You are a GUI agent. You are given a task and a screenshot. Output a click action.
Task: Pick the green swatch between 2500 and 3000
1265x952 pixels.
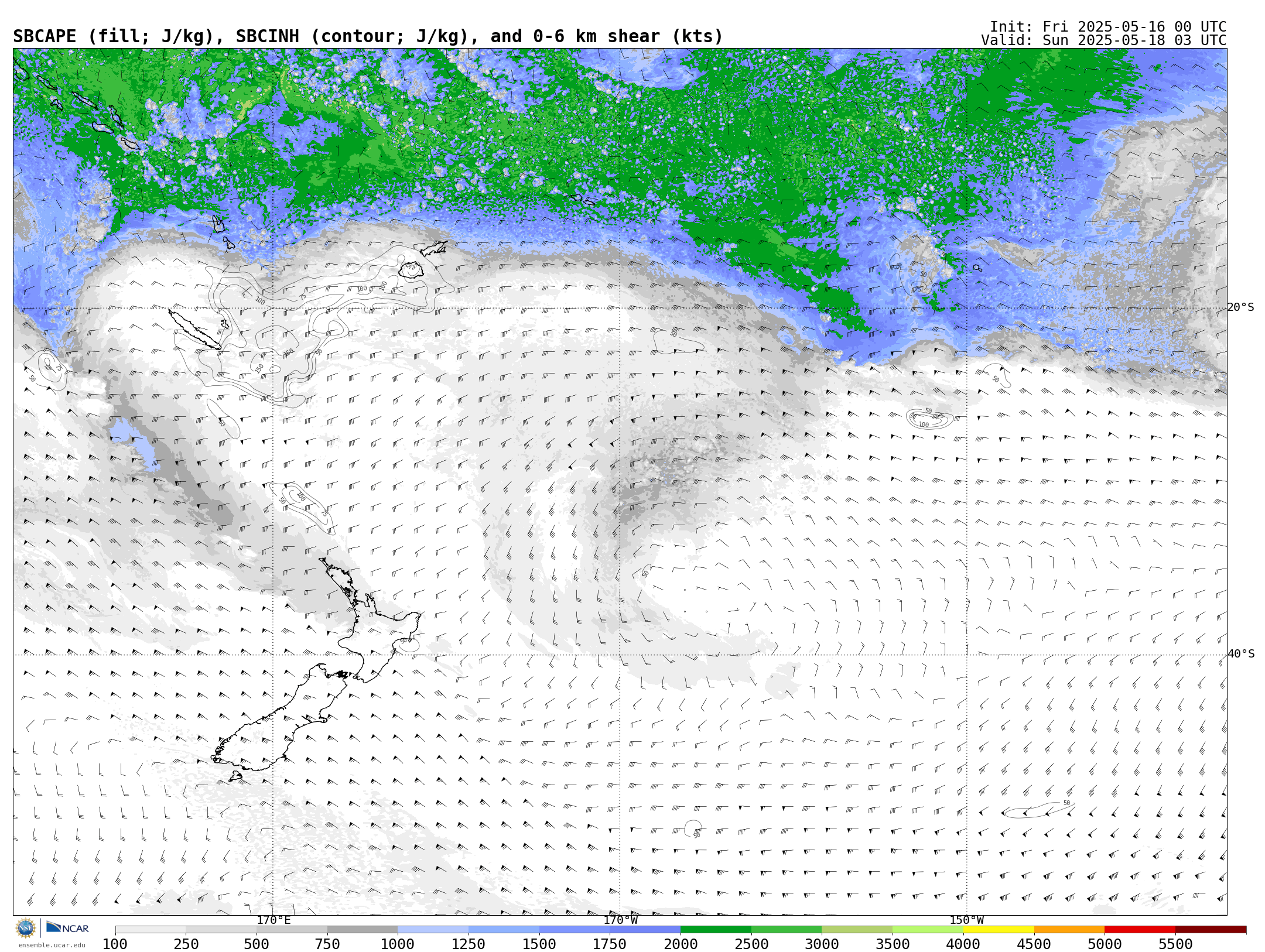tap(787, 930)
